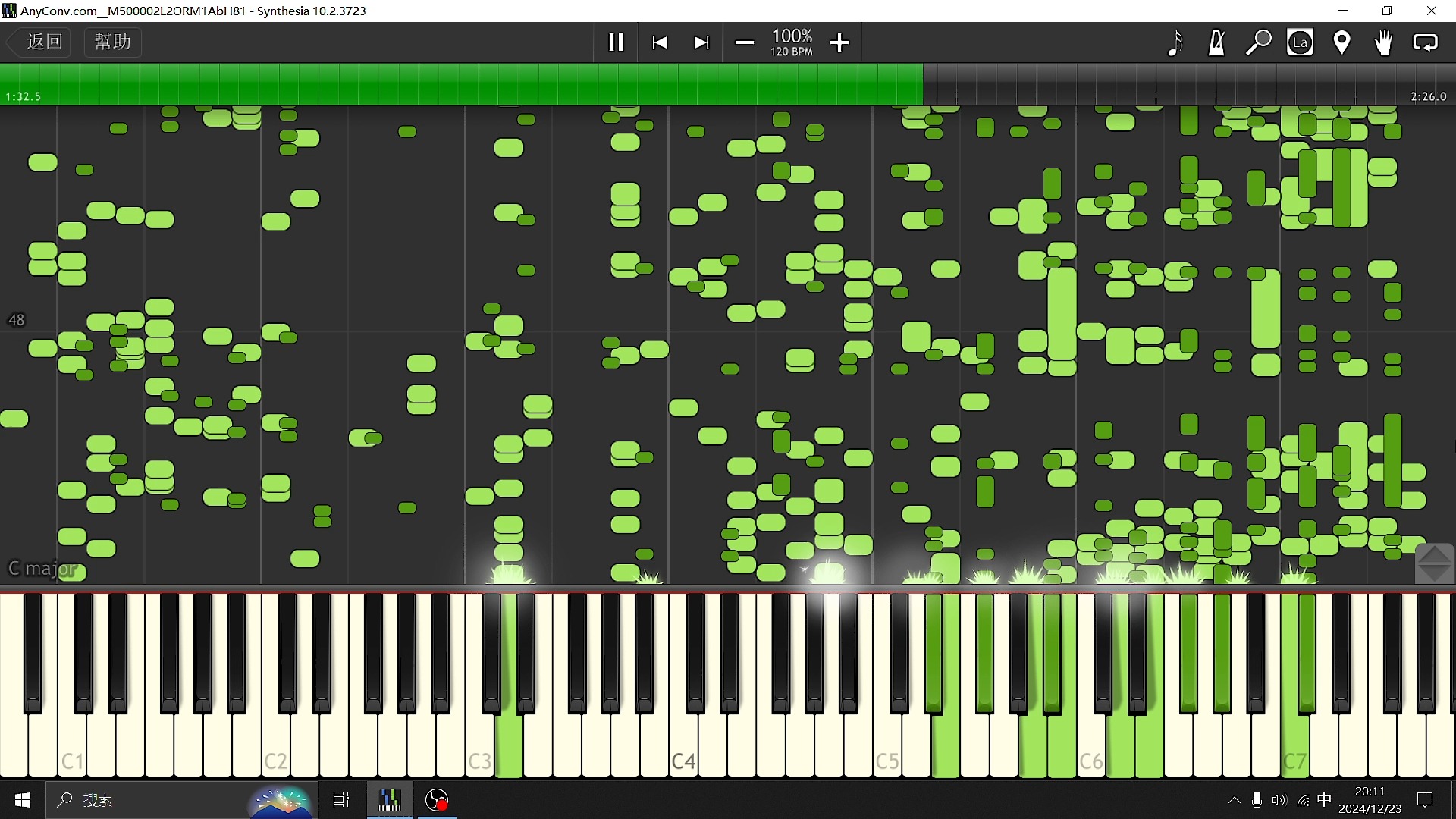Pause playback with the pause button
Viewport: 1456px width, 819px height.
(616, 42)
